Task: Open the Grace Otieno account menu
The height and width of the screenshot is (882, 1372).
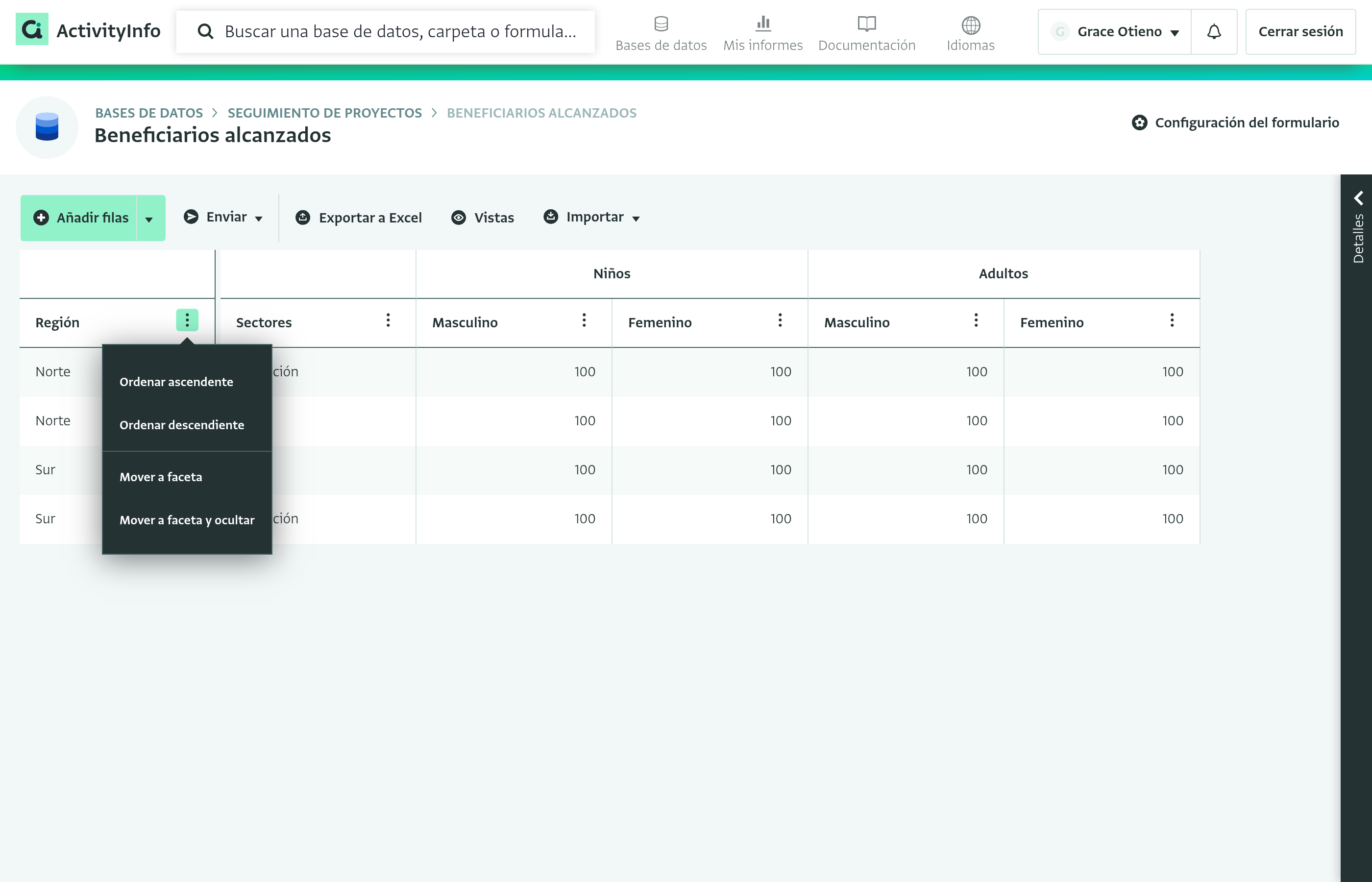Action: coord(1114,32)
